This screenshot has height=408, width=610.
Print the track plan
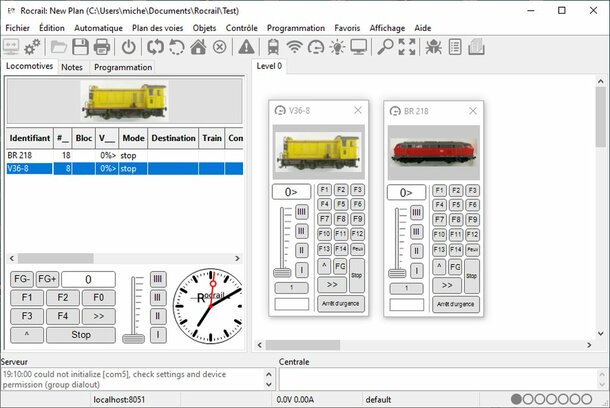tap(102, 47)
